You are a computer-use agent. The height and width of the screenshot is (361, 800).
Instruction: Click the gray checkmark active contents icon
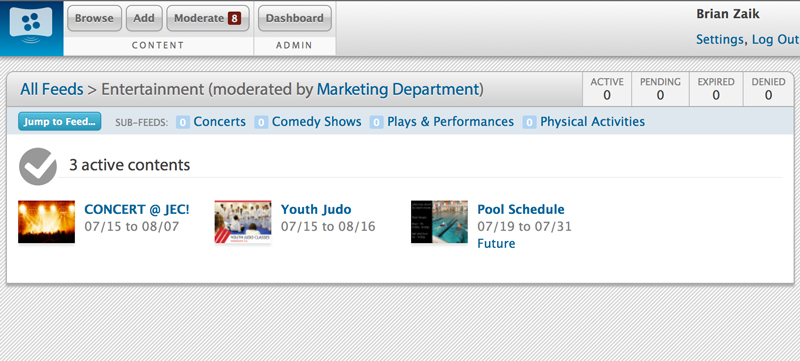(x=38, y=166)
